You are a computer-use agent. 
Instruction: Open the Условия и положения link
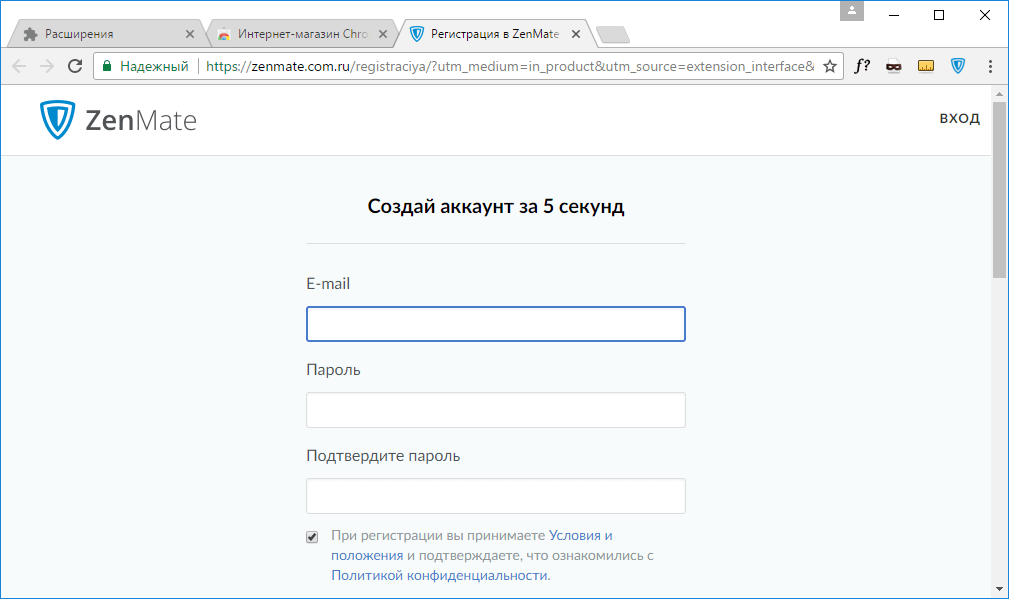coord(472,545)
